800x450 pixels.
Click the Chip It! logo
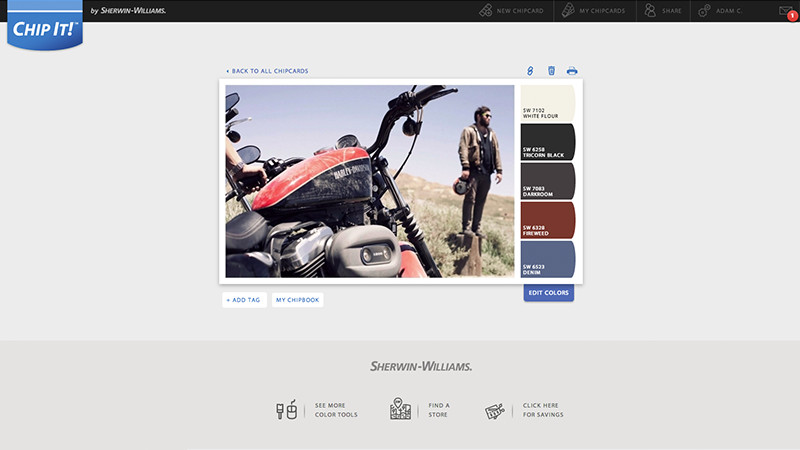coord(45,26)
